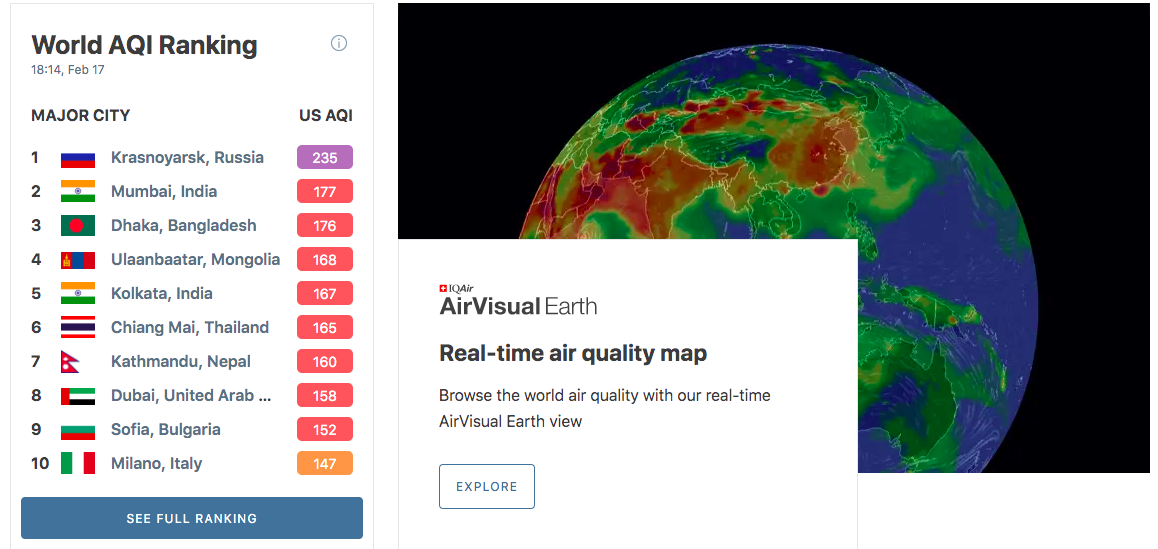Click the 160 AQI badge for Kathmandu
This screenshot has width=1158, height=549.
tap(325, 361)
